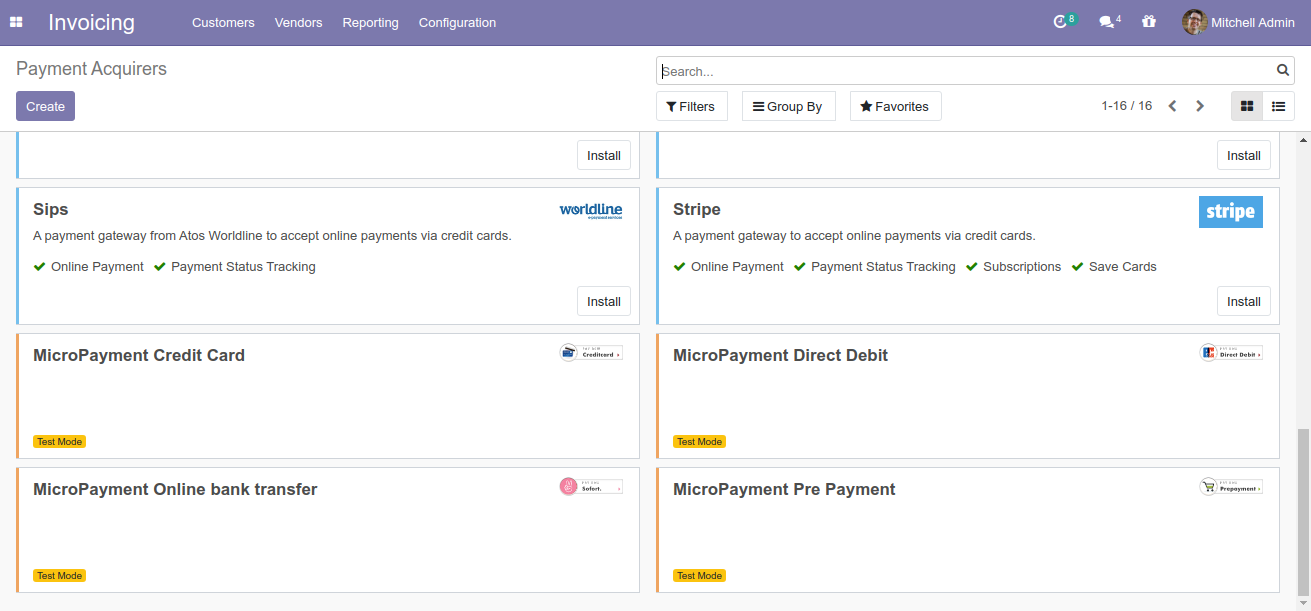Click Test Mode tag on Pre Payment card

tap(699, 575)
